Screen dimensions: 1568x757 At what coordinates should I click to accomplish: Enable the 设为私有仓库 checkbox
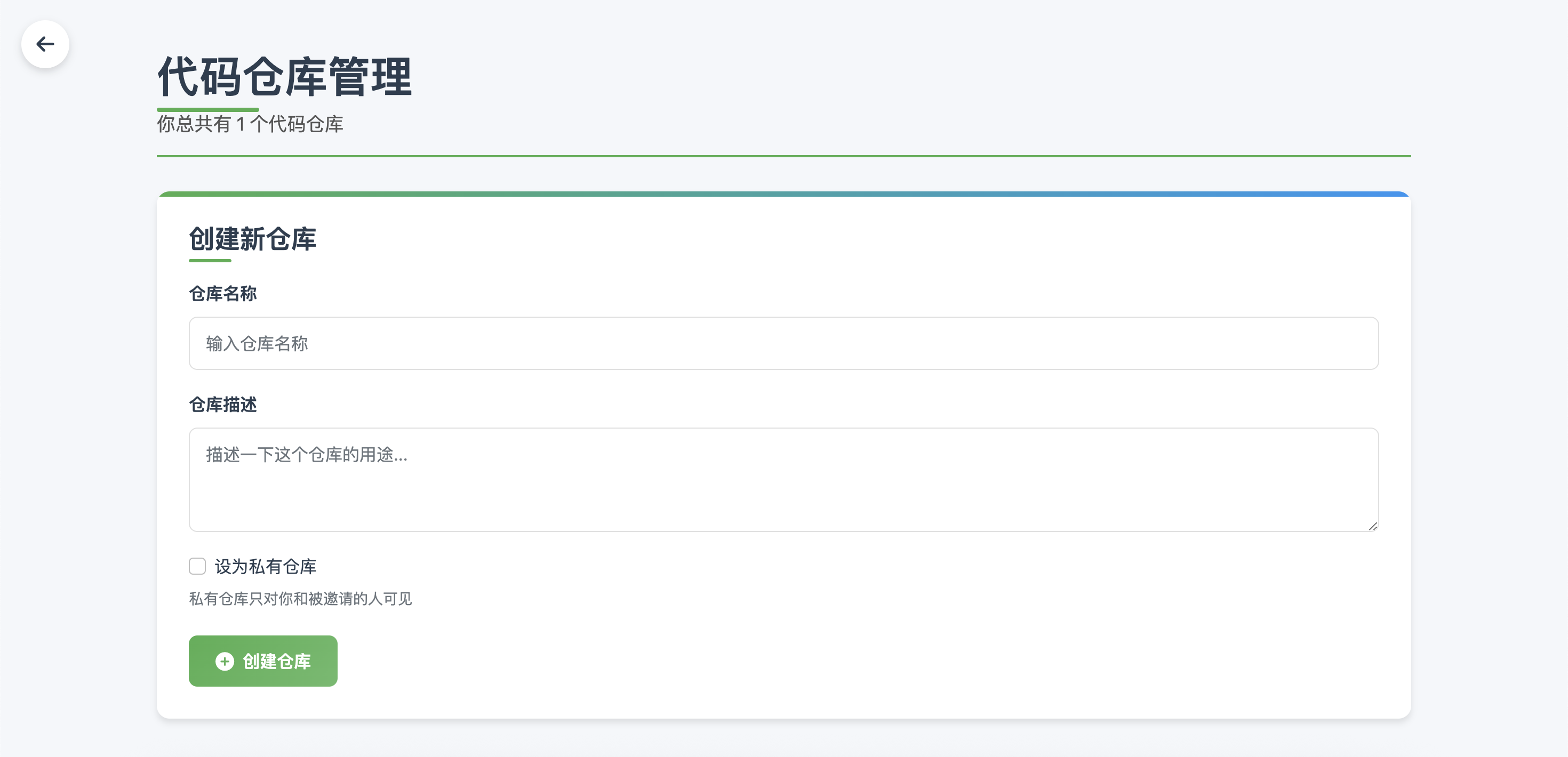(197, 567)
